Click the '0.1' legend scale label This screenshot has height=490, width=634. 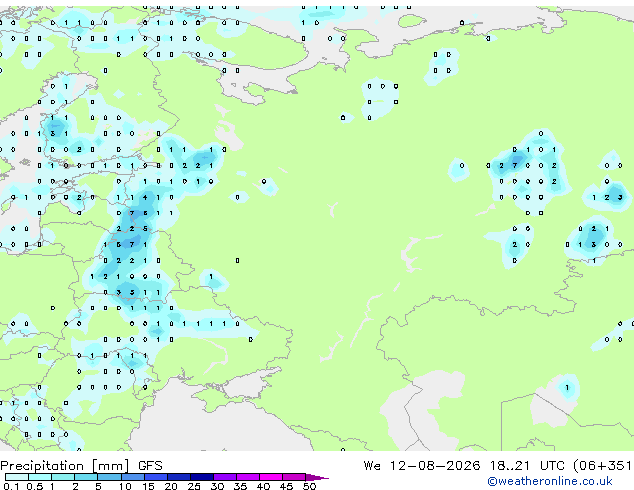(x=11, y=486)
